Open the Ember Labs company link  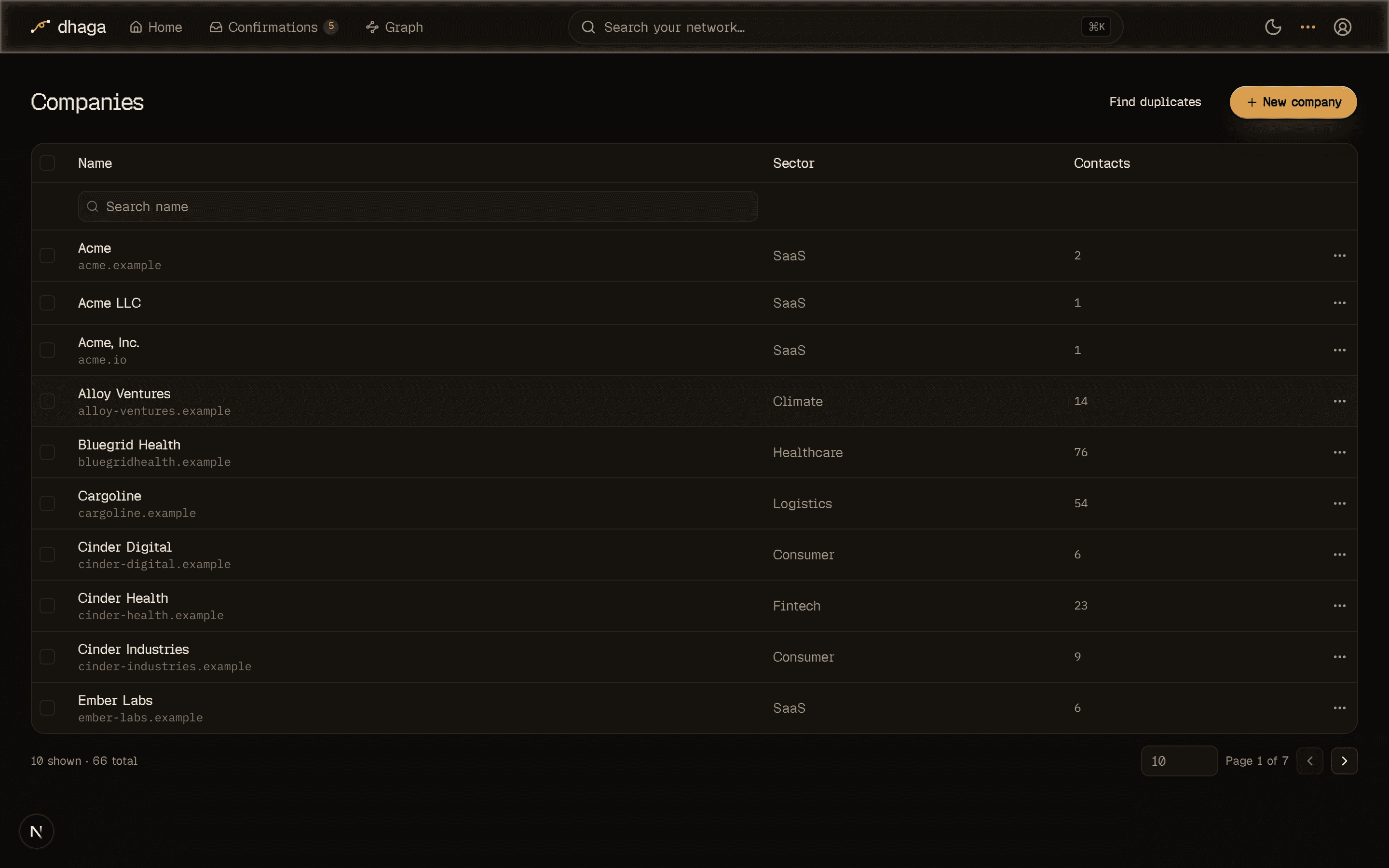point(115,700)
